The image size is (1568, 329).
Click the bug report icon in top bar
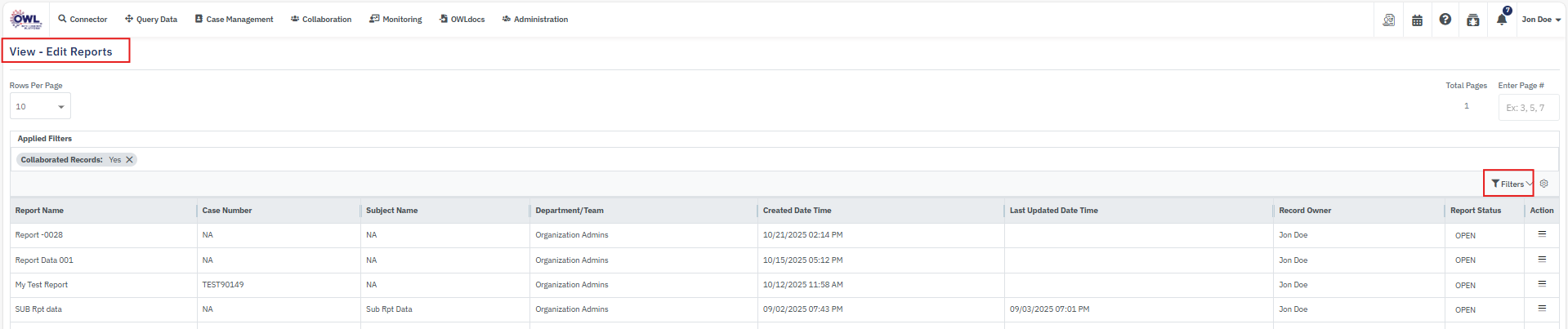click(1472, 20)
